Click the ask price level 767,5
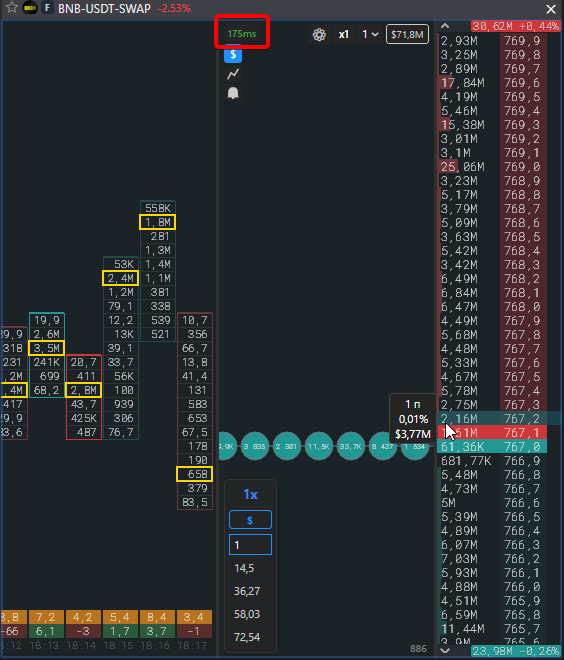Image resolution: width=564 pixels, height=660 pixels. [522, 377]
